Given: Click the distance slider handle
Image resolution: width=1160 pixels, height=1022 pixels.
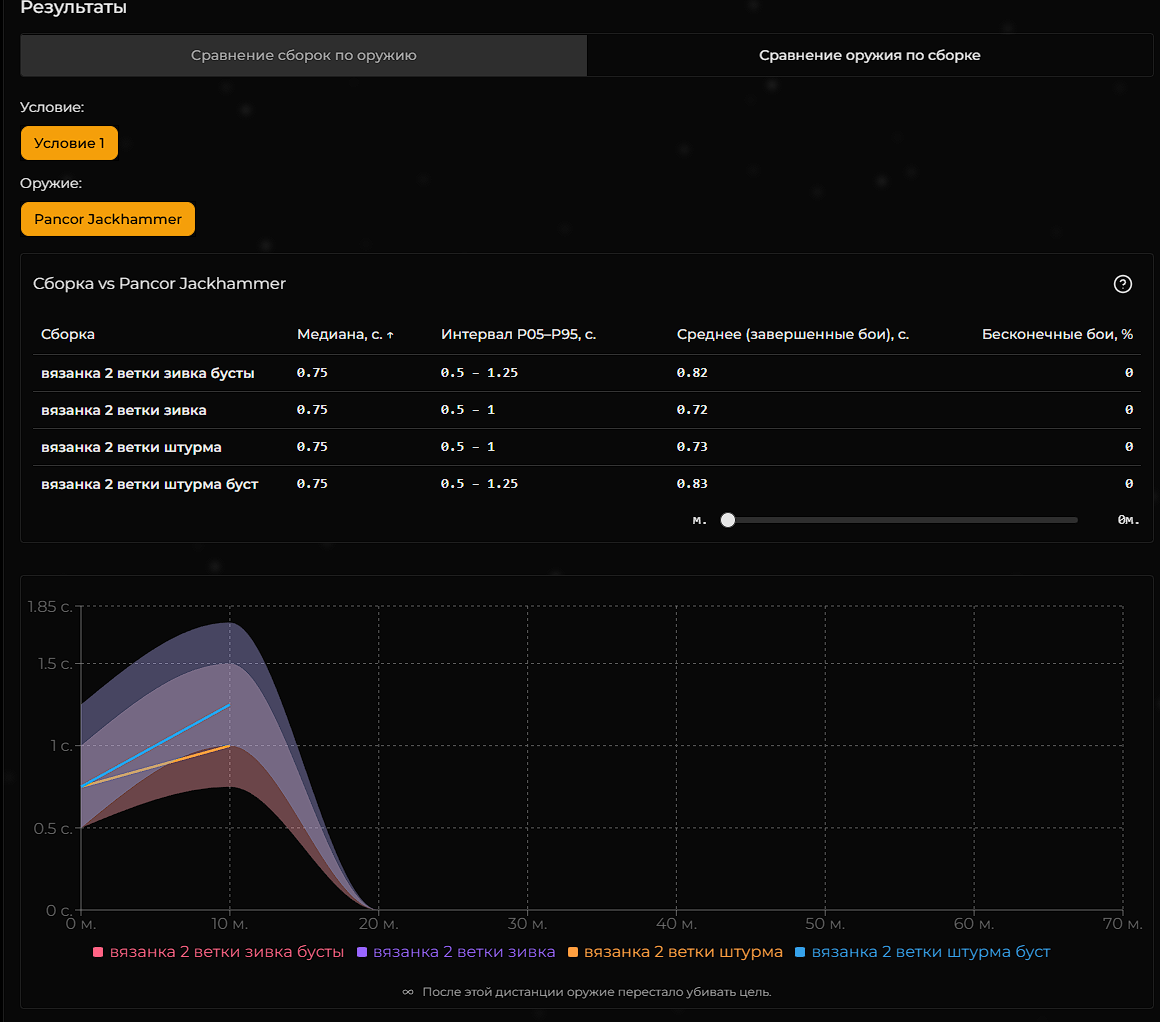Looking at the screenshot, I should (x=728, y=520).
